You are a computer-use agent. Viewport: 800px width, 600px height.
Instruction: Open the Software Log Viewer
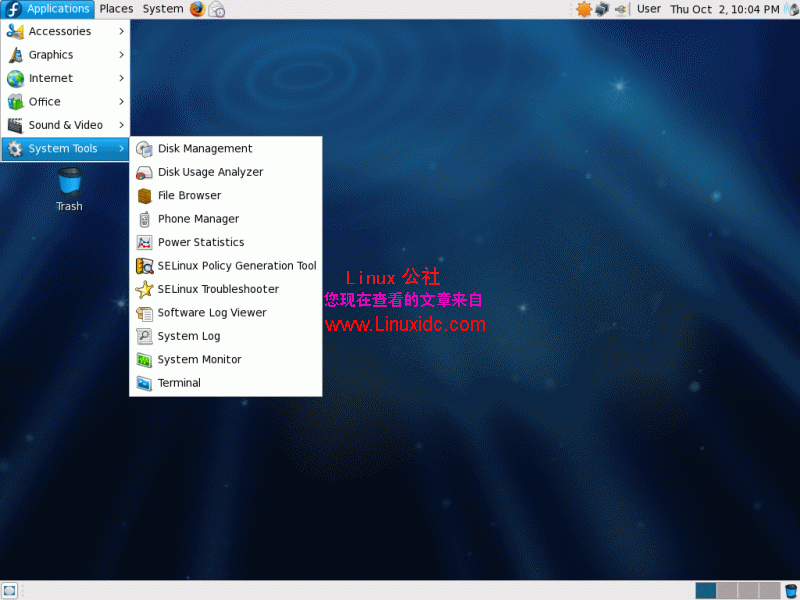pyautogui.click(x=211, y=312)
